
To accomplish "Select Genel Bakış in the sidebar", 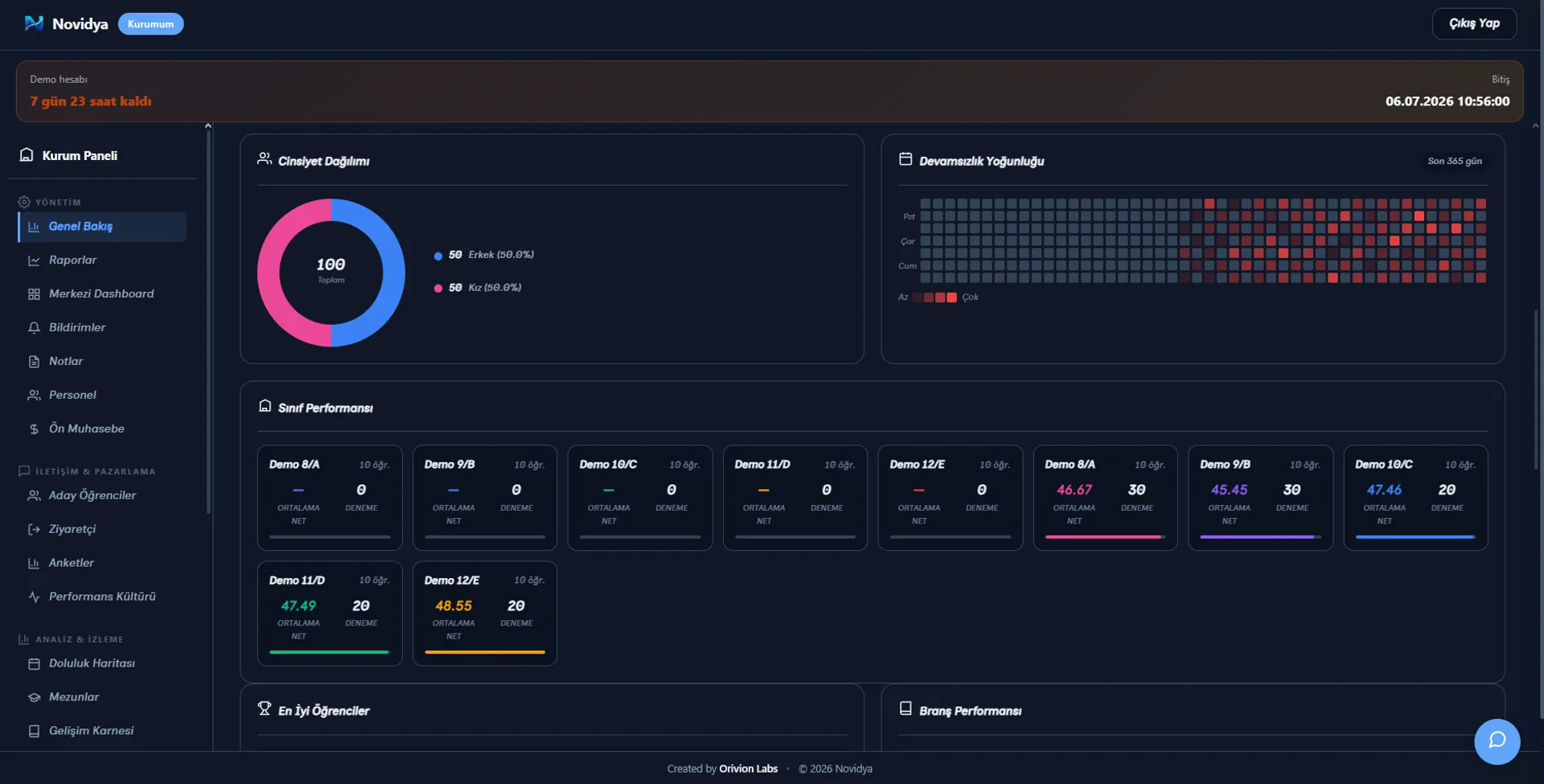I will pyautogui.click(x=102, y=227).
